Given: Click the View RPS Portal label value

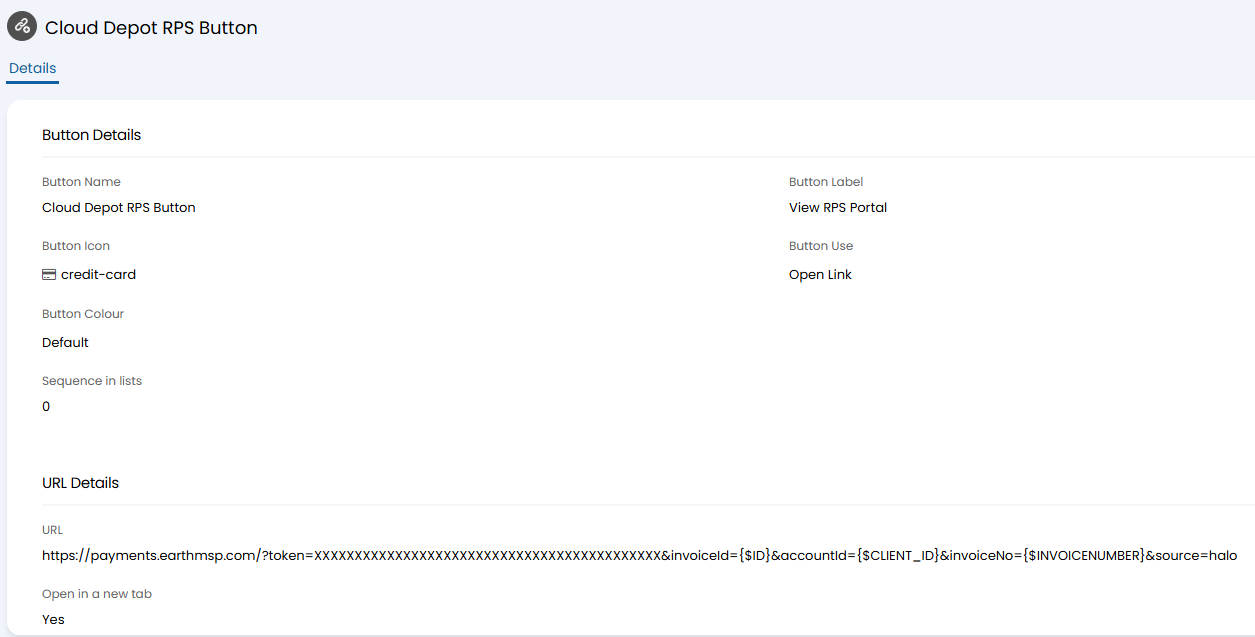Looking at the screenshot, I should 838,208.
